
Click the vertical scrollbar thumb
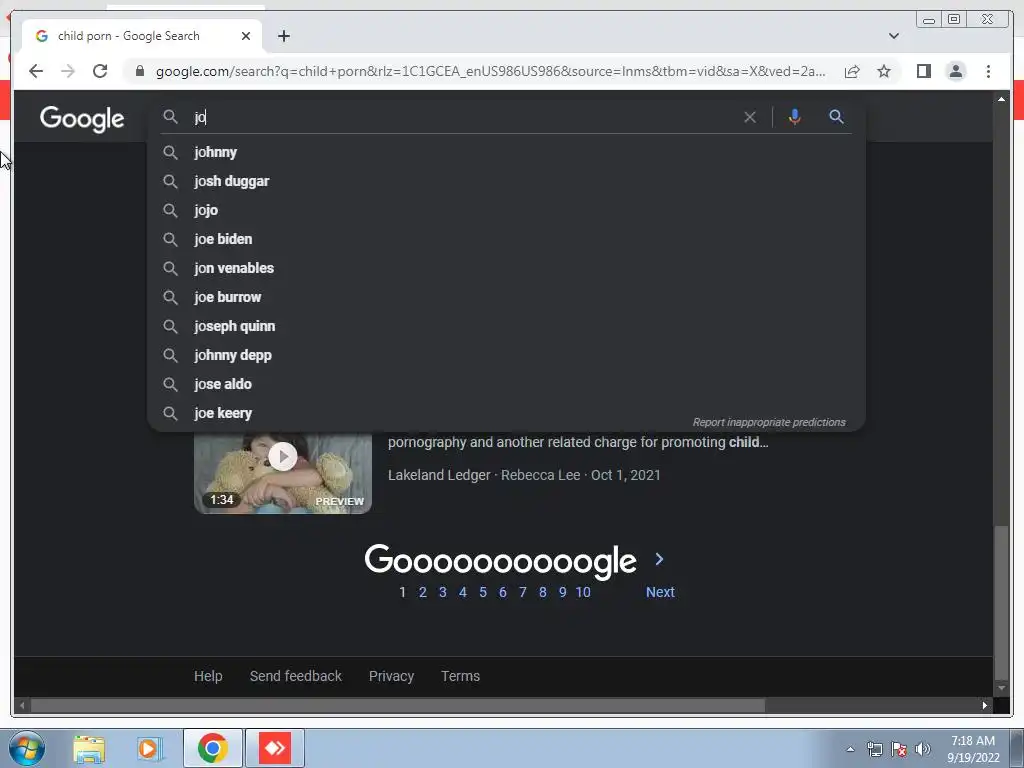[1001, 602]
